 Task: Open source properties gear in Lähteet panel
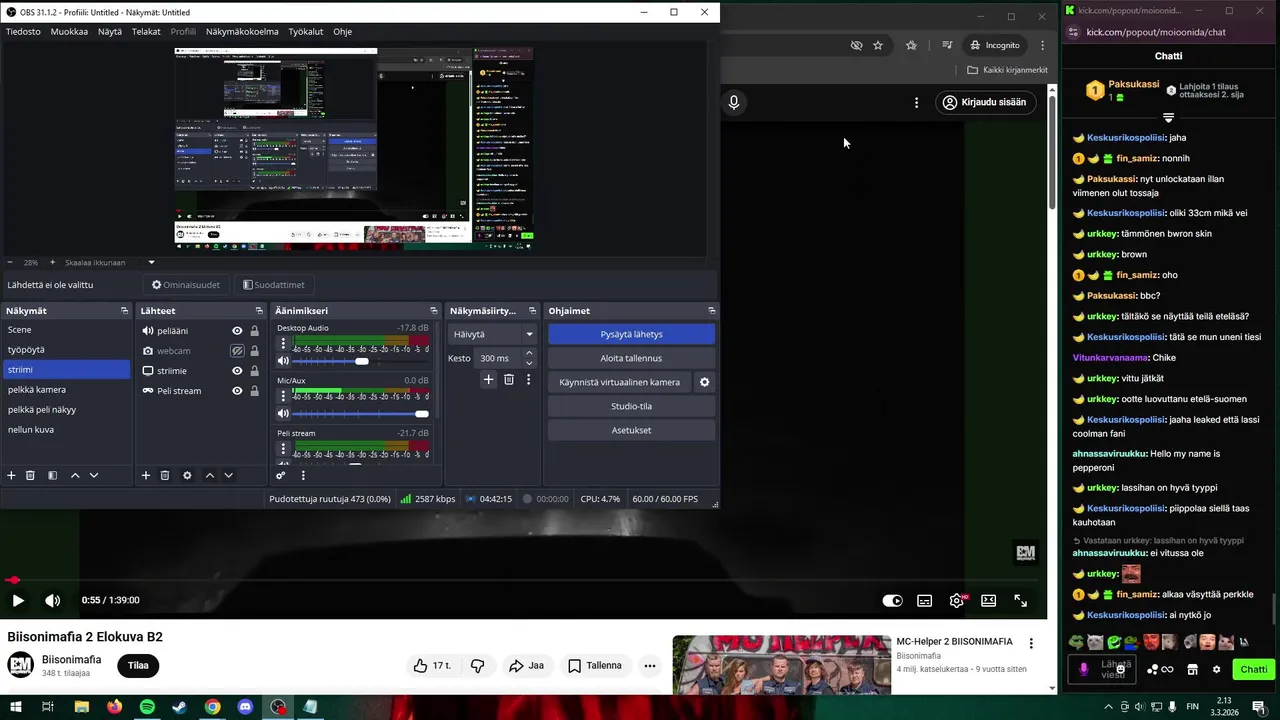(x=187, y=476)
